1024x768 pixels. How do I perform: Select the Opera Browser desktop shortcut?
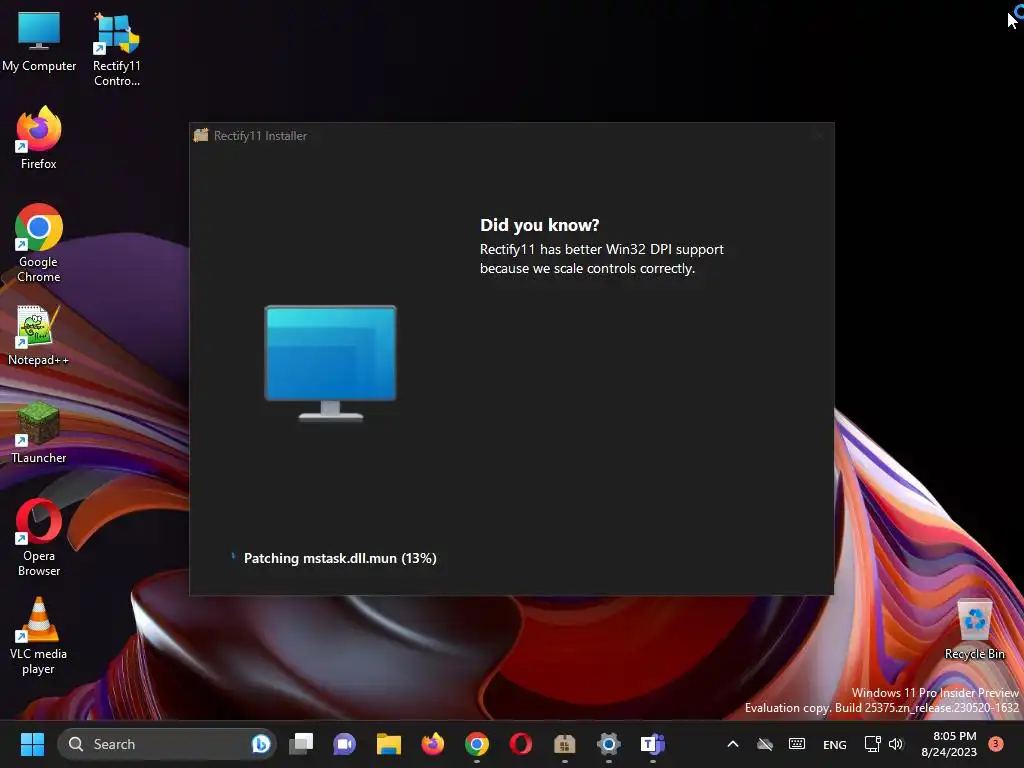click(39, 537)
